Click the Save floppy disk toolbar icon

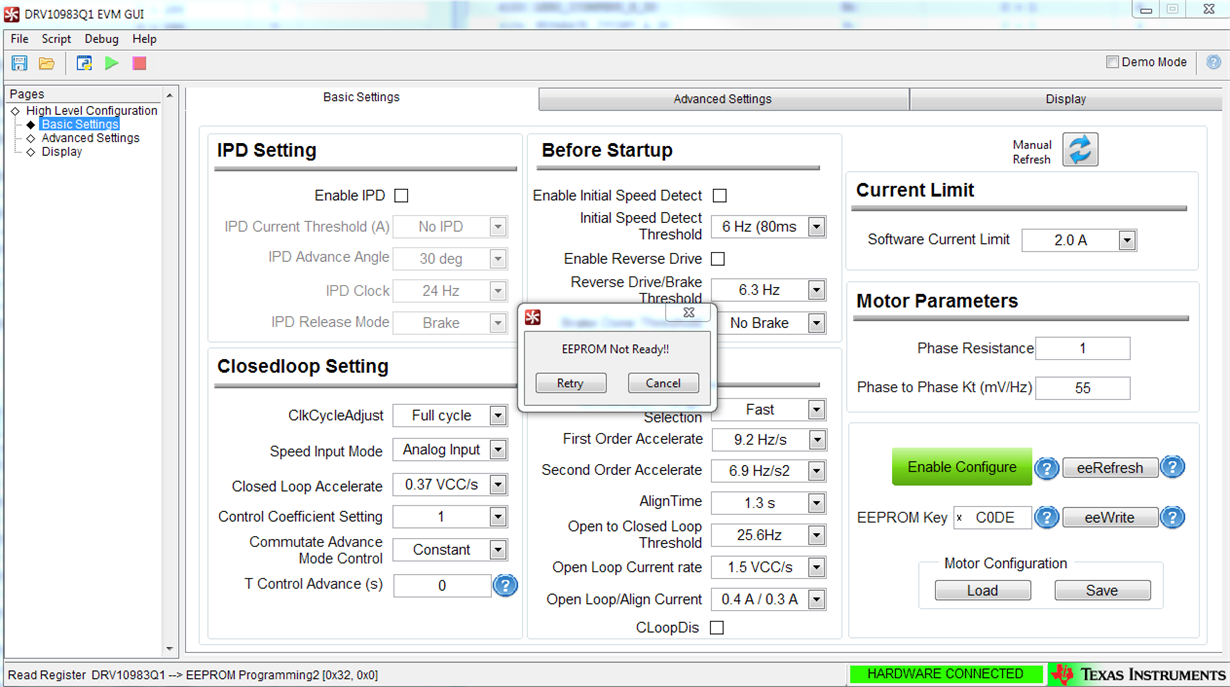coord(19,63)
